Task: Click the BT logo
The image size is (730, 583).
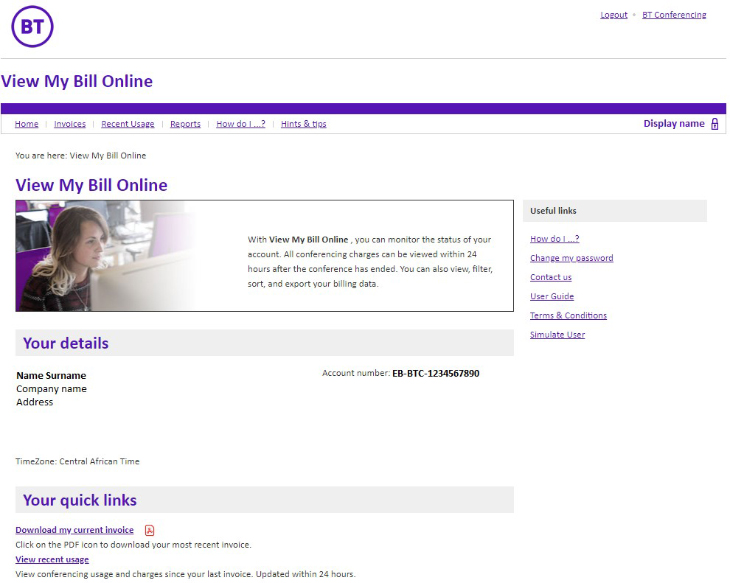Action: 32,27
